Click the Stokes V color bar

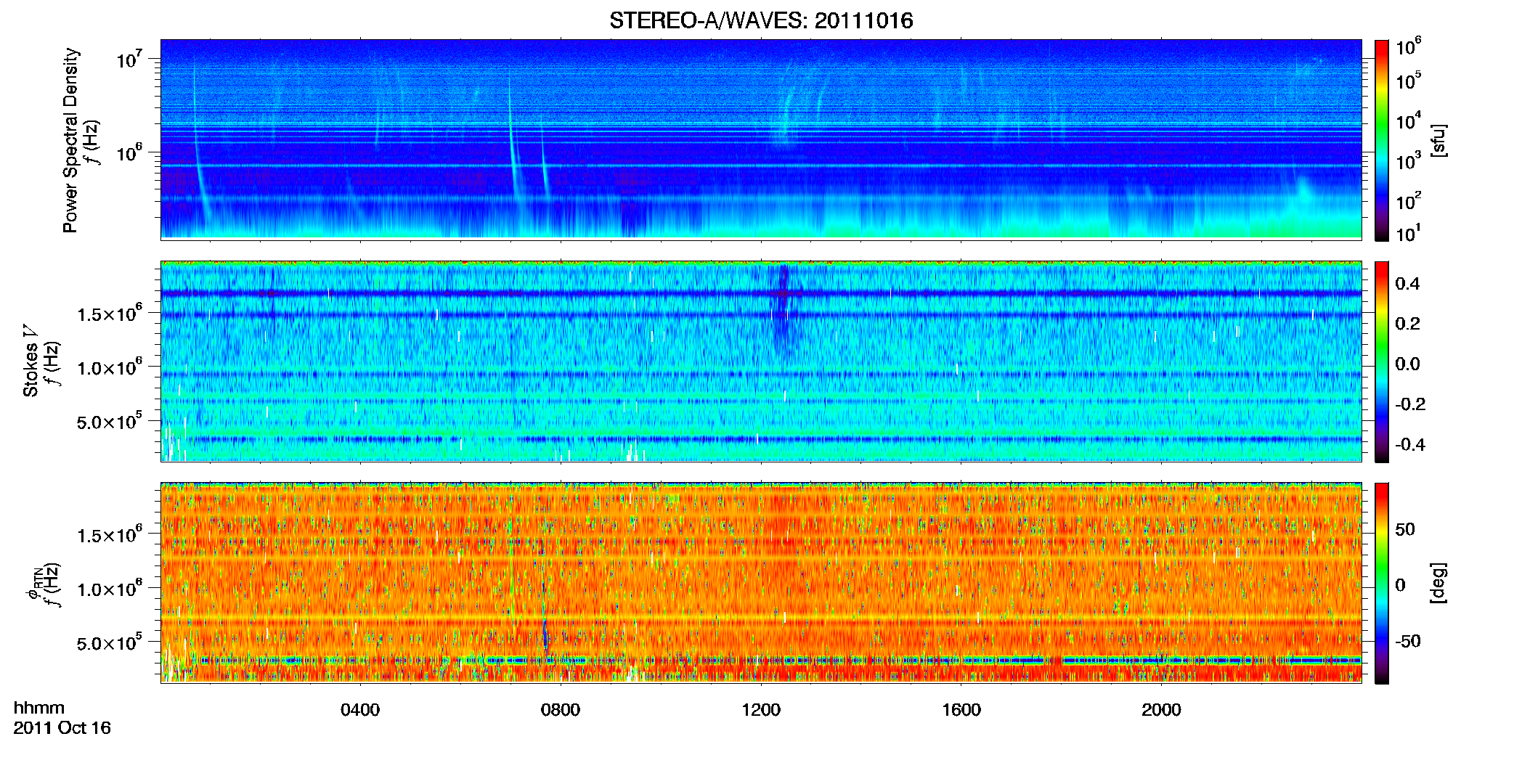click(x=1382, y=362)
